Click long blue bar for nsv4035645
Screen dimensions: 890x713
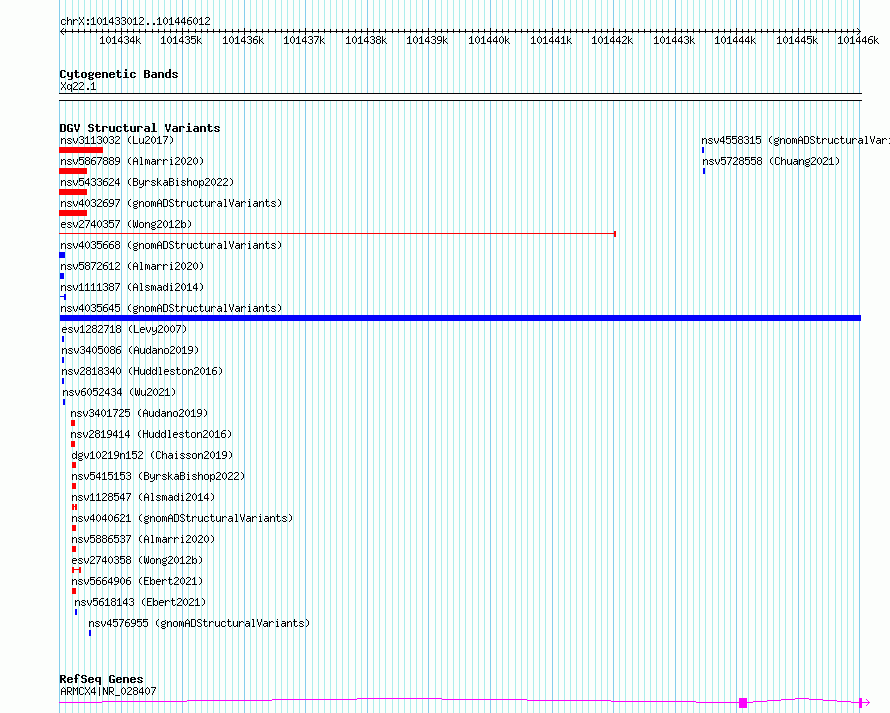[x=460, y=318]
